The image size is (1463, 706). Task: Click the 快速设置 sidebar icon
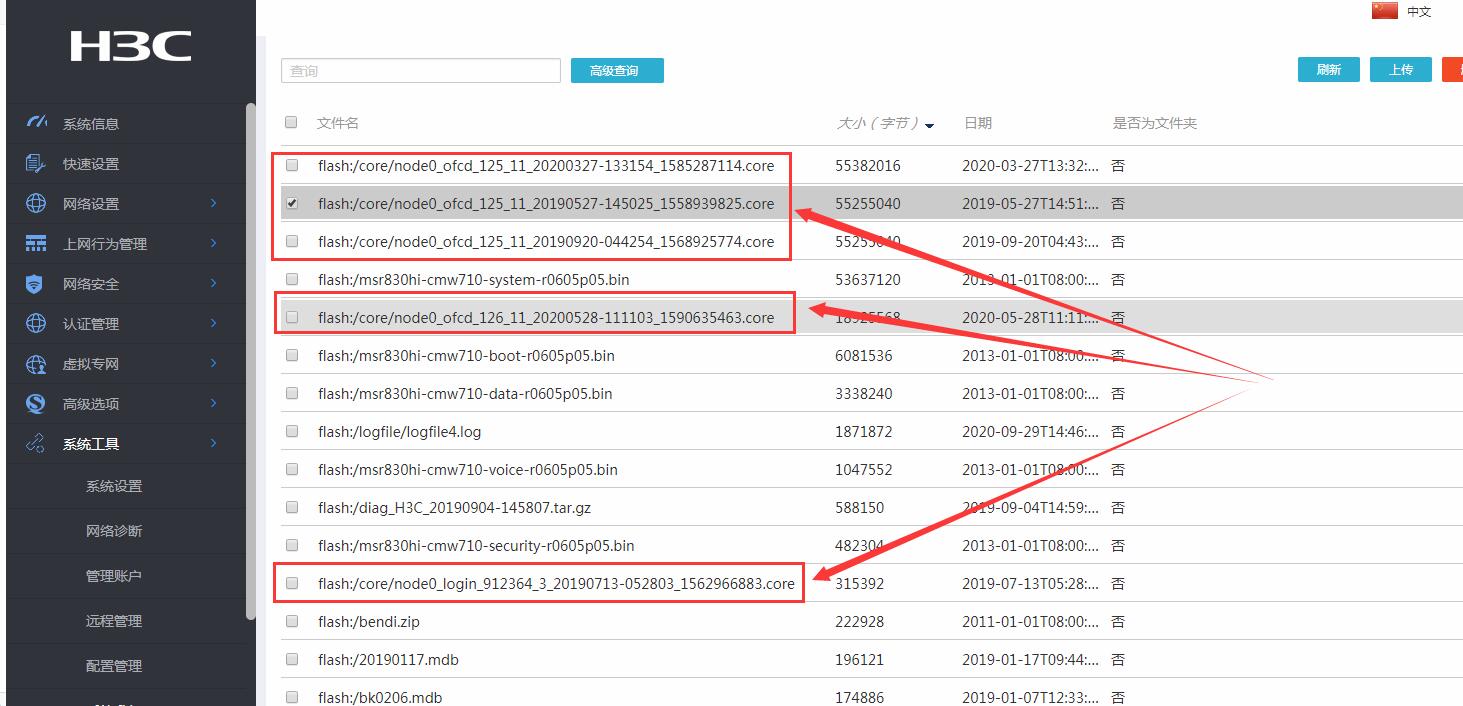pos(35,163)
